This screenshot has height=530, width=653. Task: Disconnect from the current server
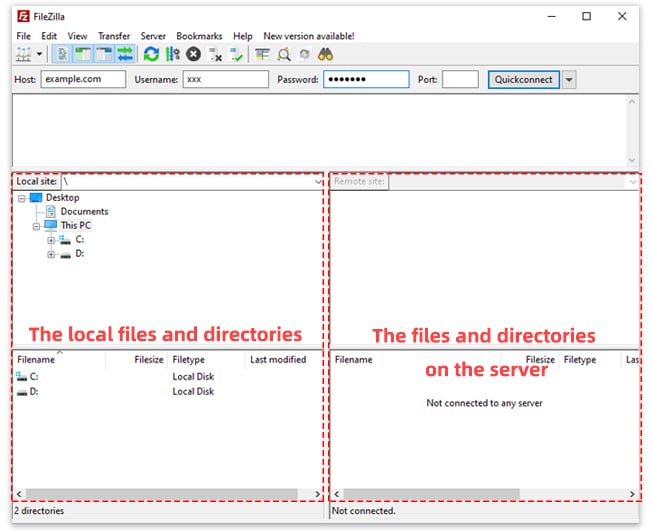[x=215, y=54]
